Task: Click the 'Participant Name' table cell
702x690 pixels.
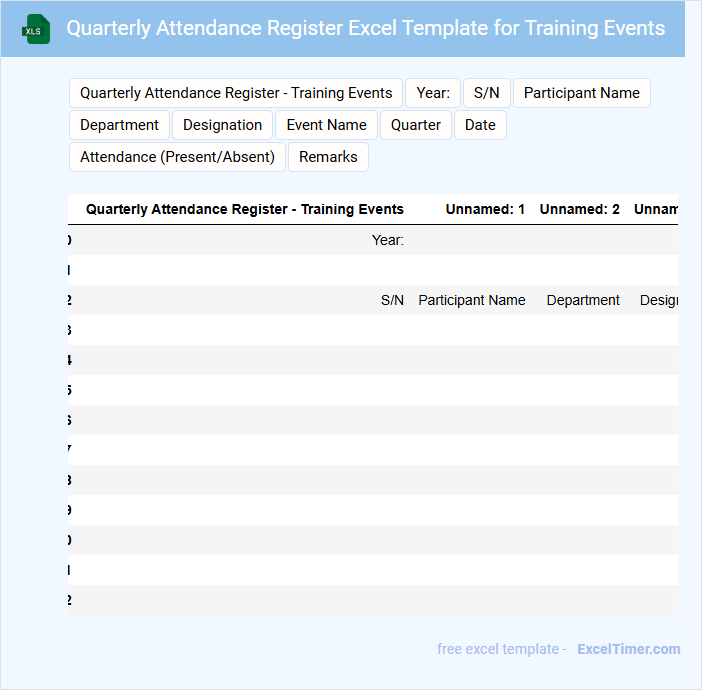Action: (x=472, y=300)
